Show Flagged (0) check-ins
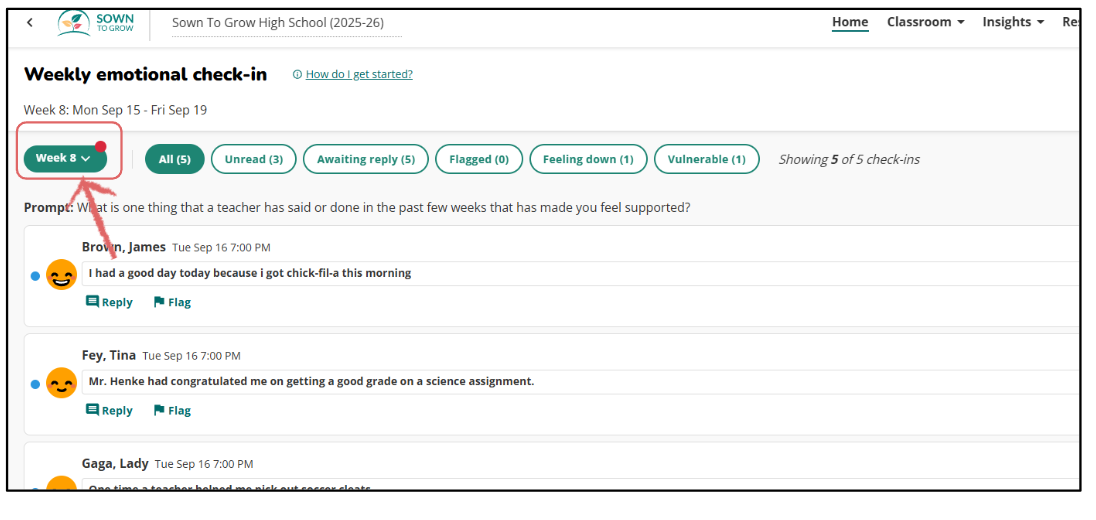This screenshot has height=520, width=1096. (x=479, y=159)
